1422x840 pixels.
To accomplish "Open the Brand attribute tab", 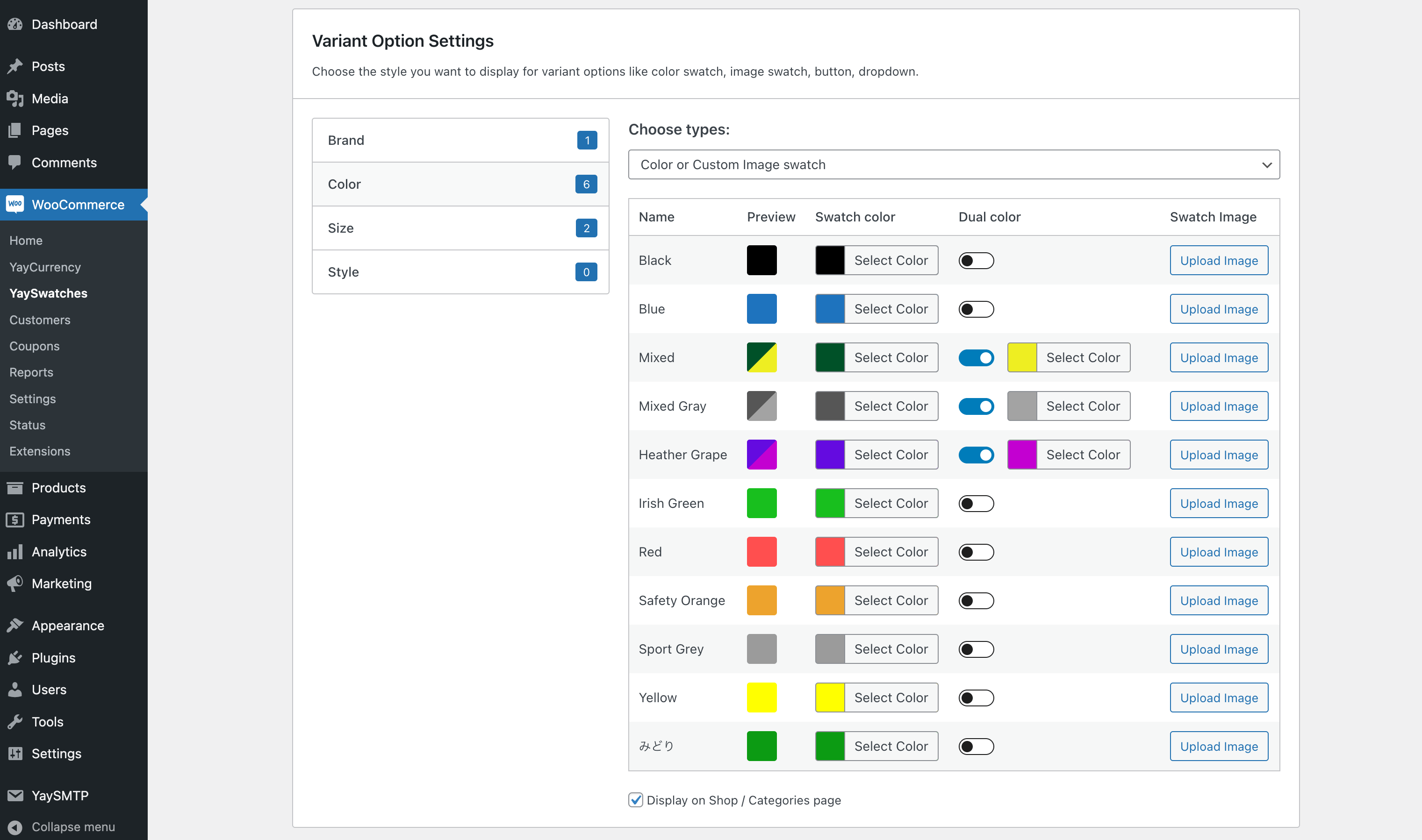I will [x=460, y=140].
